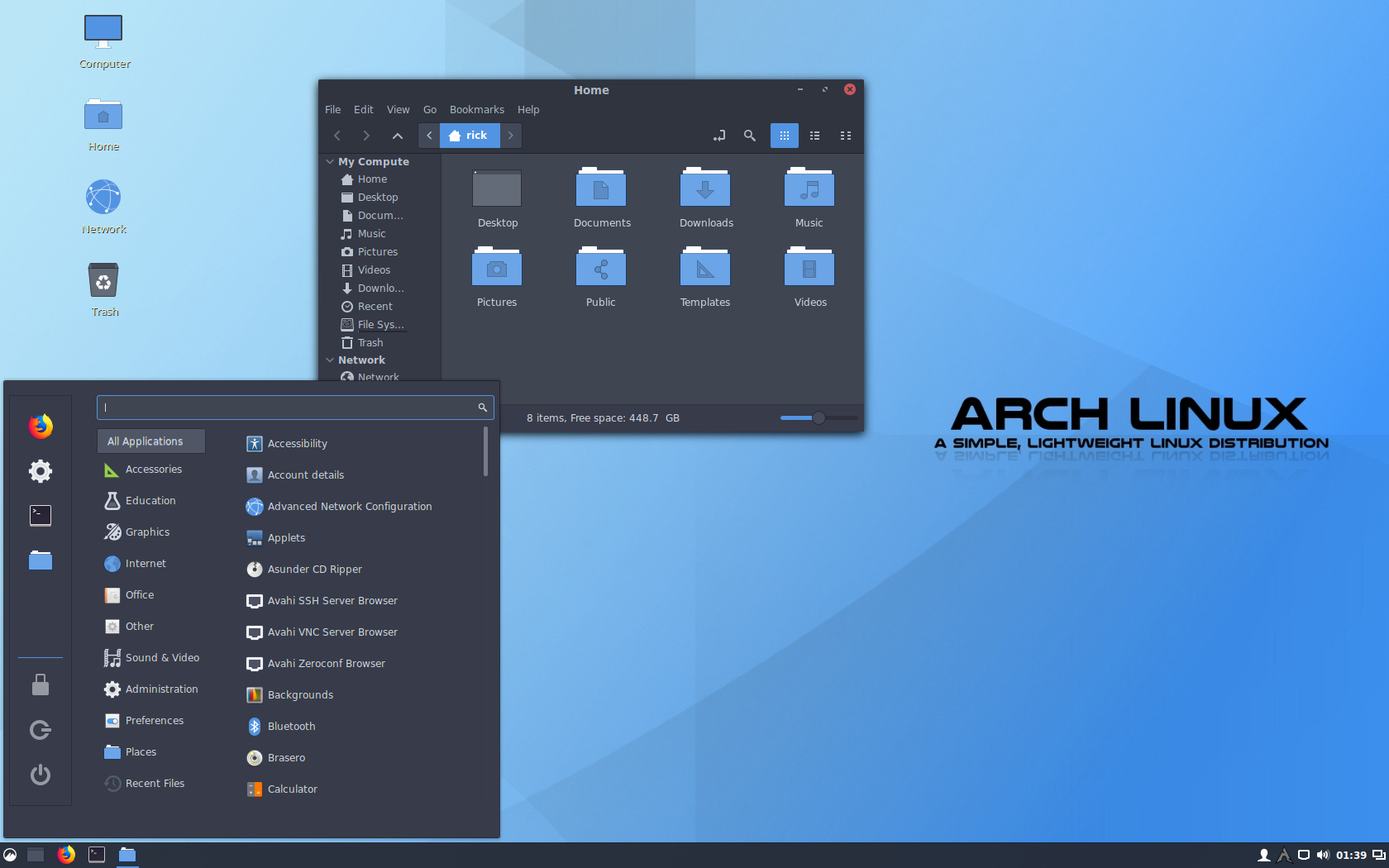
Task: Open Calculator from applications list
Action: [282, 789]
